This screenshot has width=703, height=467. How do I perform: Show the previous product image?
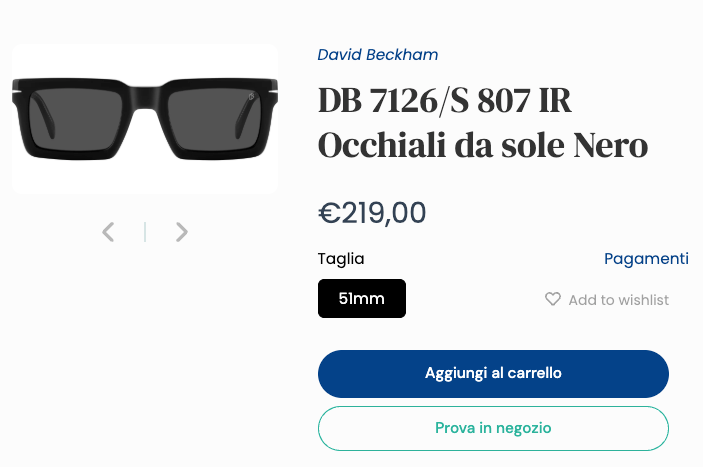(108, 232)
